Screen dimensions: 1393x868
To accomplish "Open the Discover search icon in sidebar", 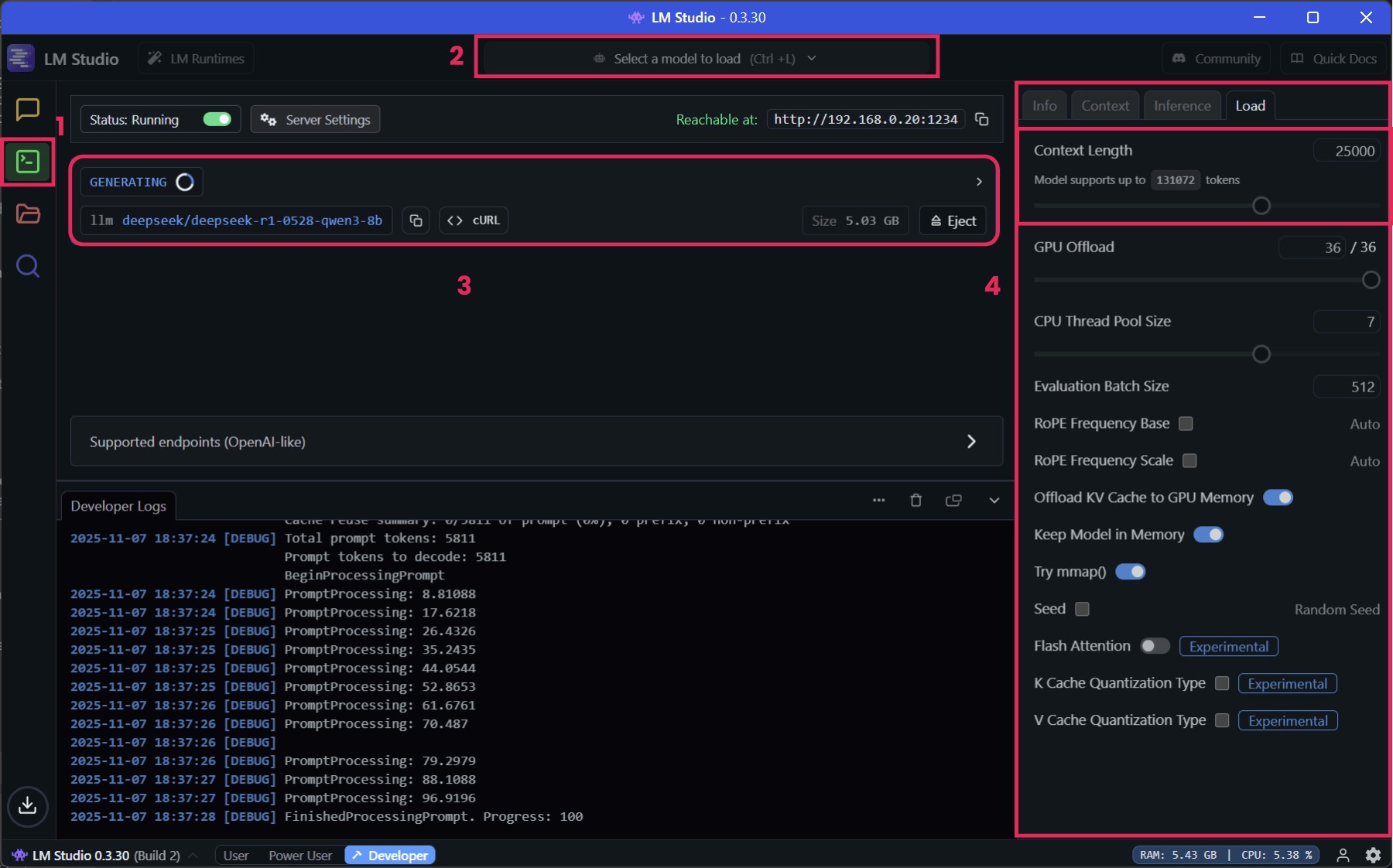I will 28,266.
